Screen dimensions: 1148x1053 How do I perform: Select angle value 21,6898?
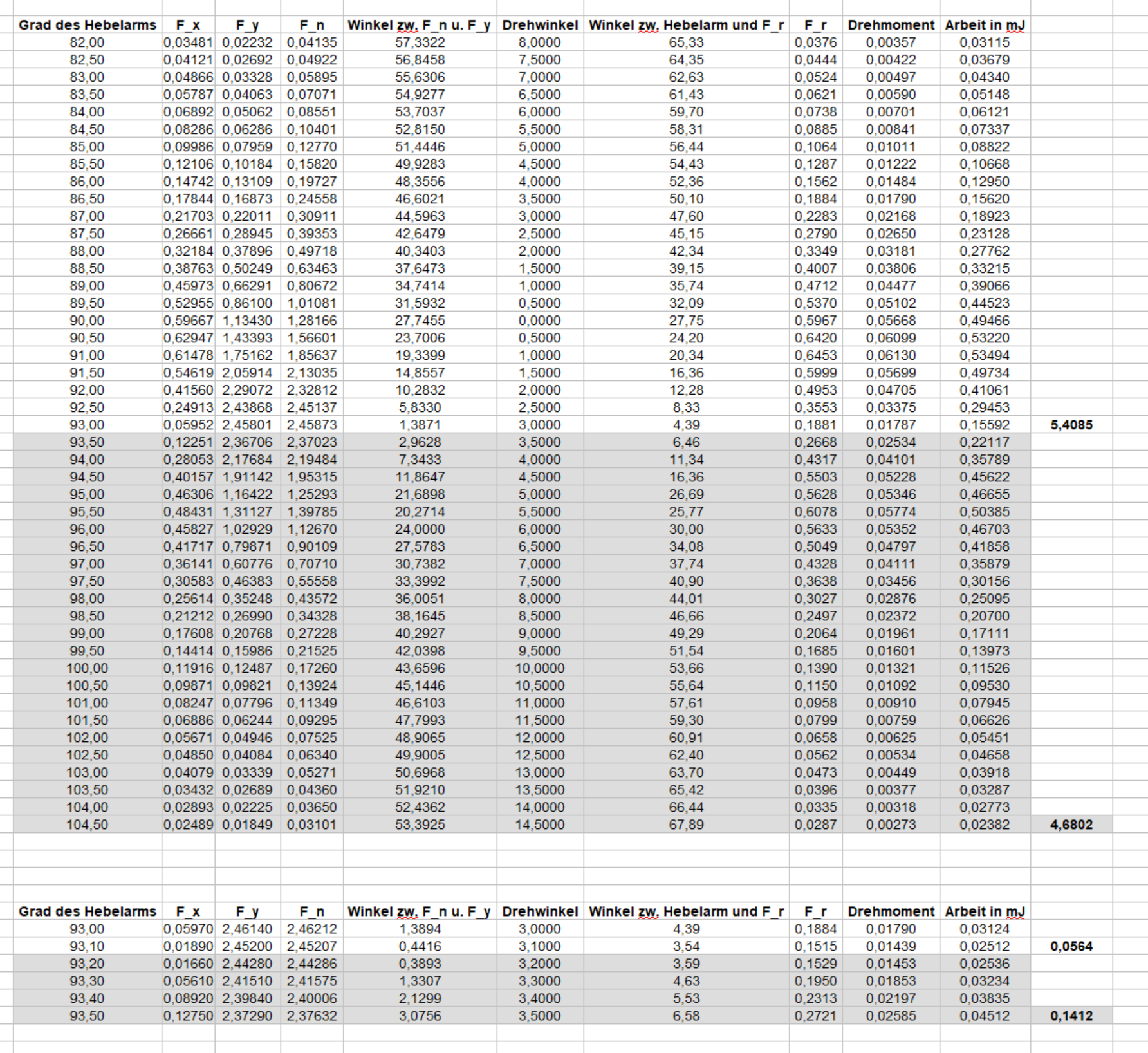click(x=420, y=494)
